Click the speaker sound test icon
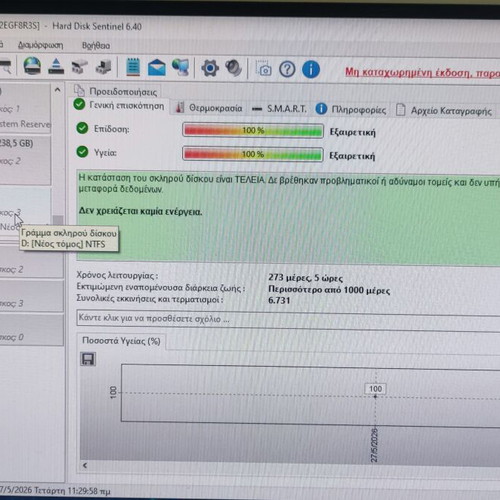The width and height of the screenshot is (500, 500). tap(234, 68)
